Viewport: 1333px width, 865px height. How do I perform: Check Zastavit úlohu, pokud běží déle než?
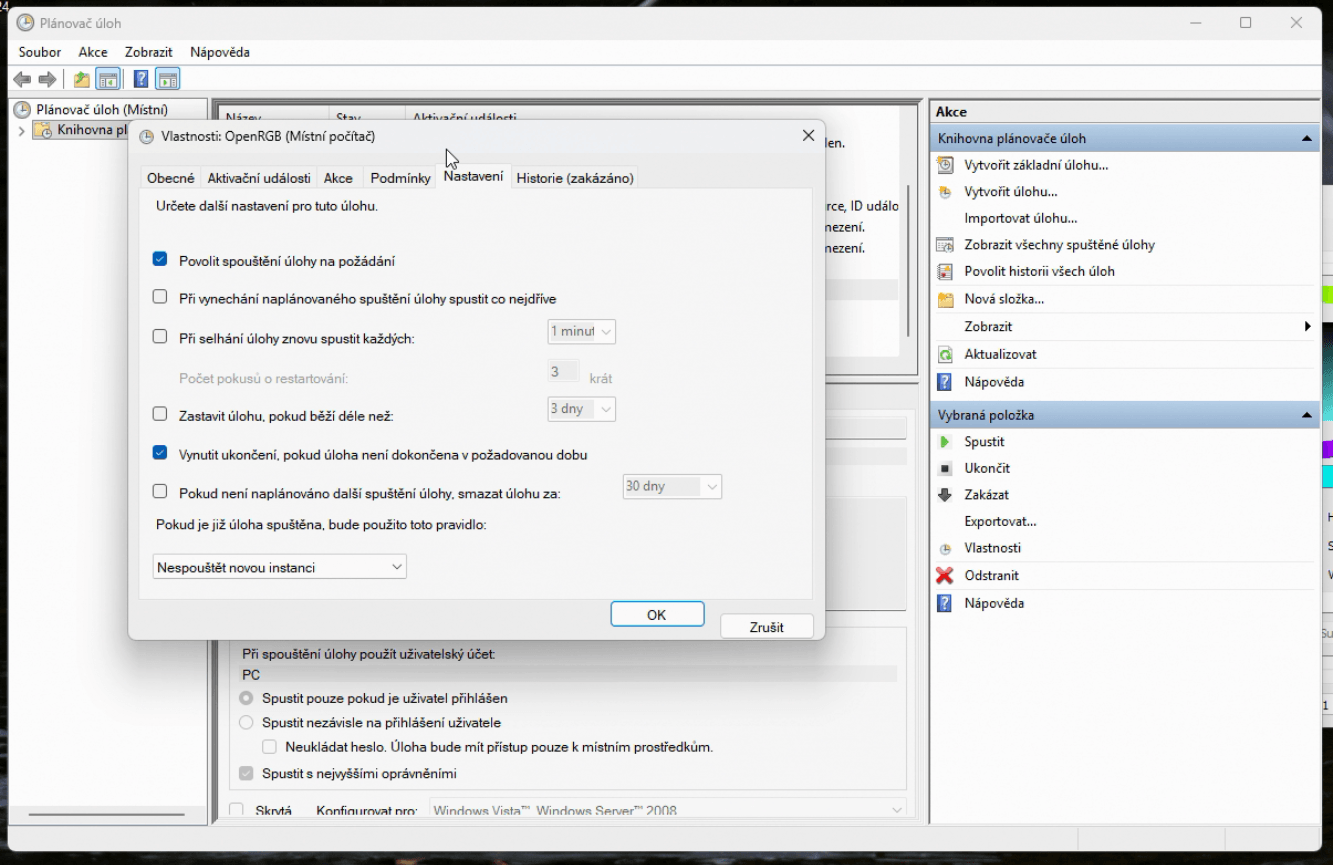click(160, 413)
